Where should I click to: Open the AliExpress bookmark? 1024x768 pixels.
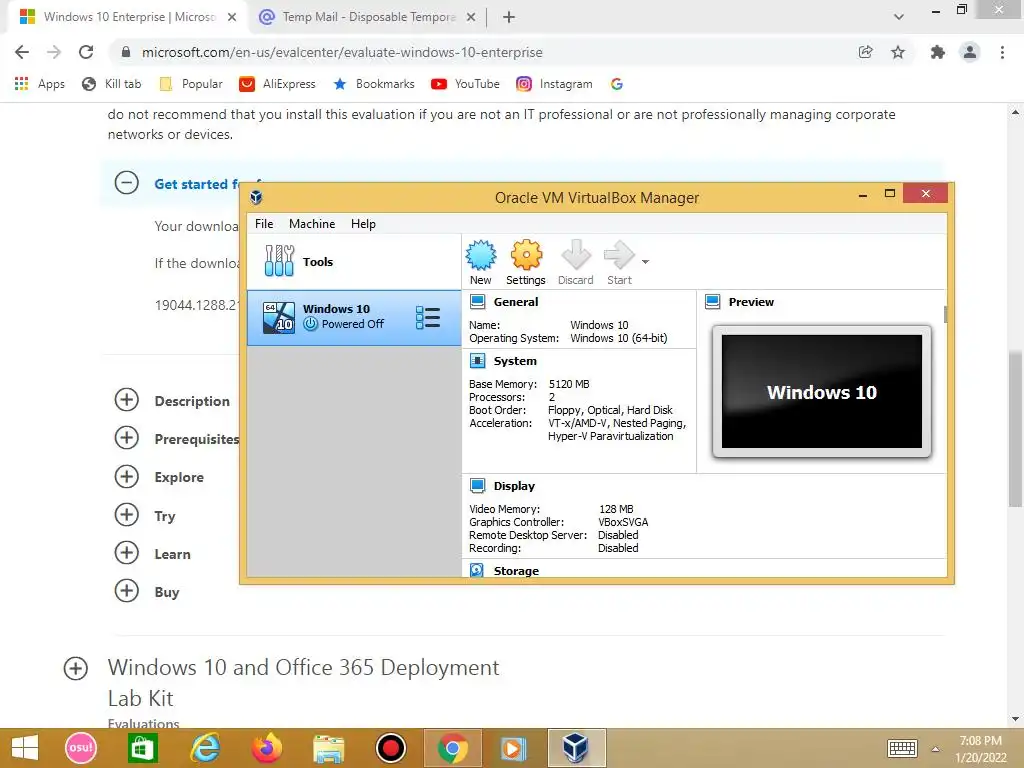(277, 84)
